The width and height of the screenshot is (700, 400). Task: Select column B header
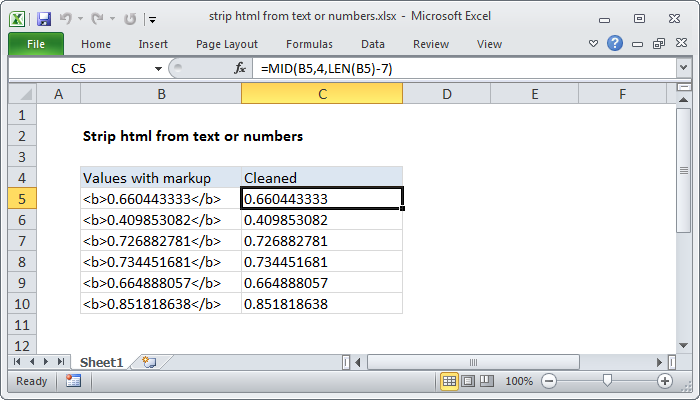pos(161,94)
